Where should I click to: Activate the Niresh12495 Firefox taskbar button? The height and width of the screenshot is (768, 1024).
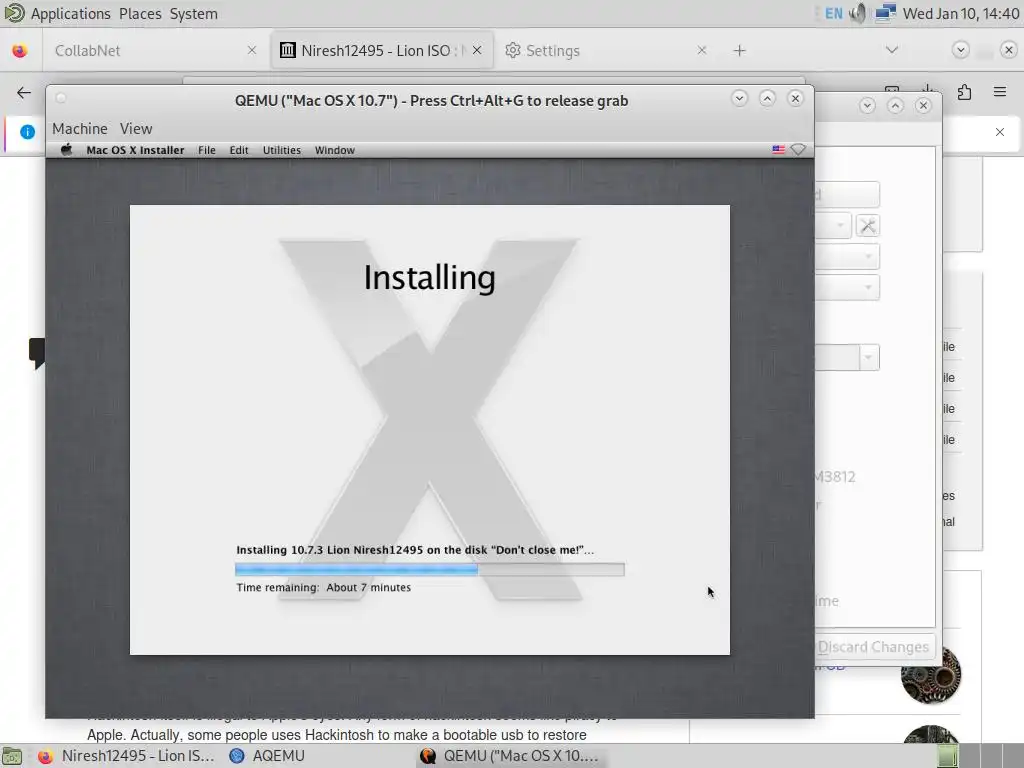[x=125, y=756]
